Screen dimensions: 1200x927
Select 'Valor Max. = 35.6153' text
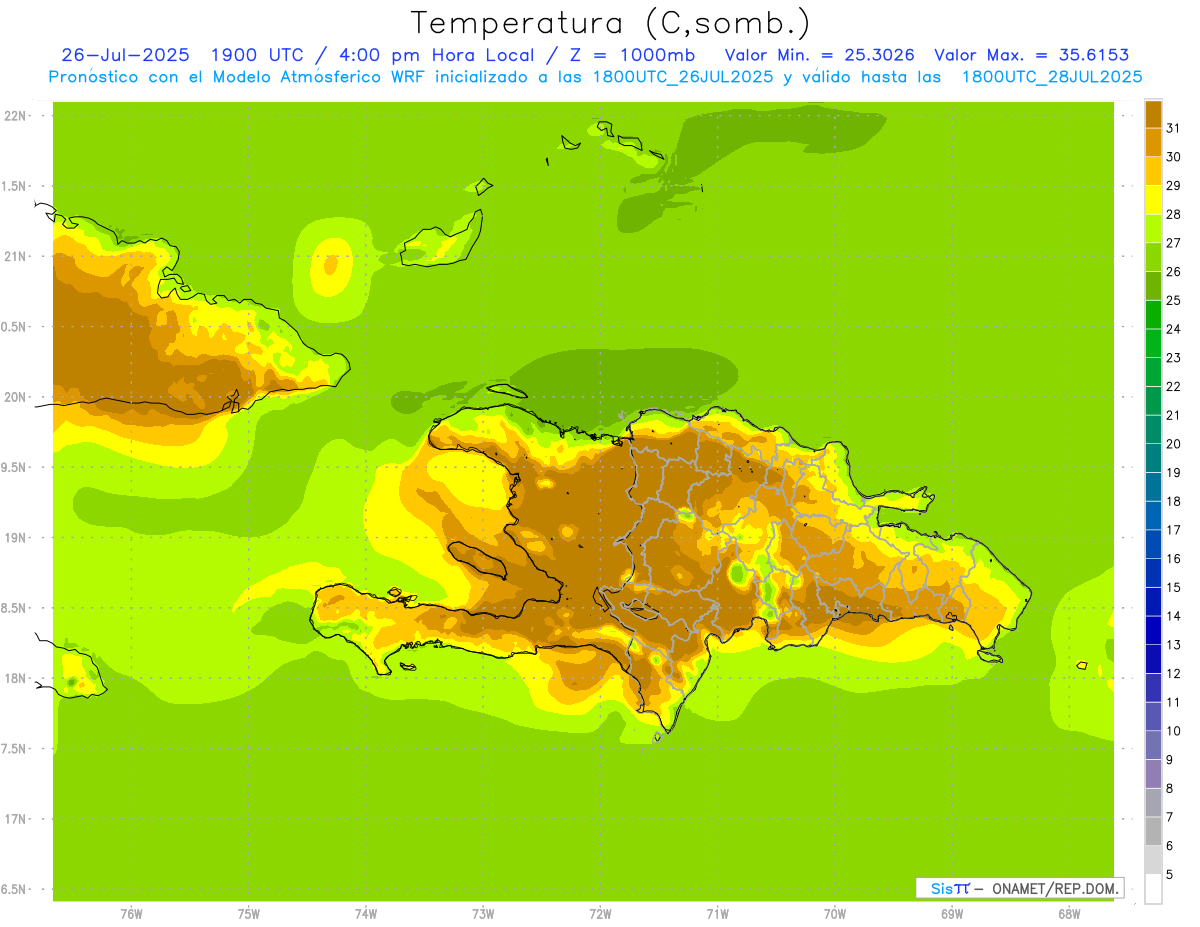coord(1032,55)
